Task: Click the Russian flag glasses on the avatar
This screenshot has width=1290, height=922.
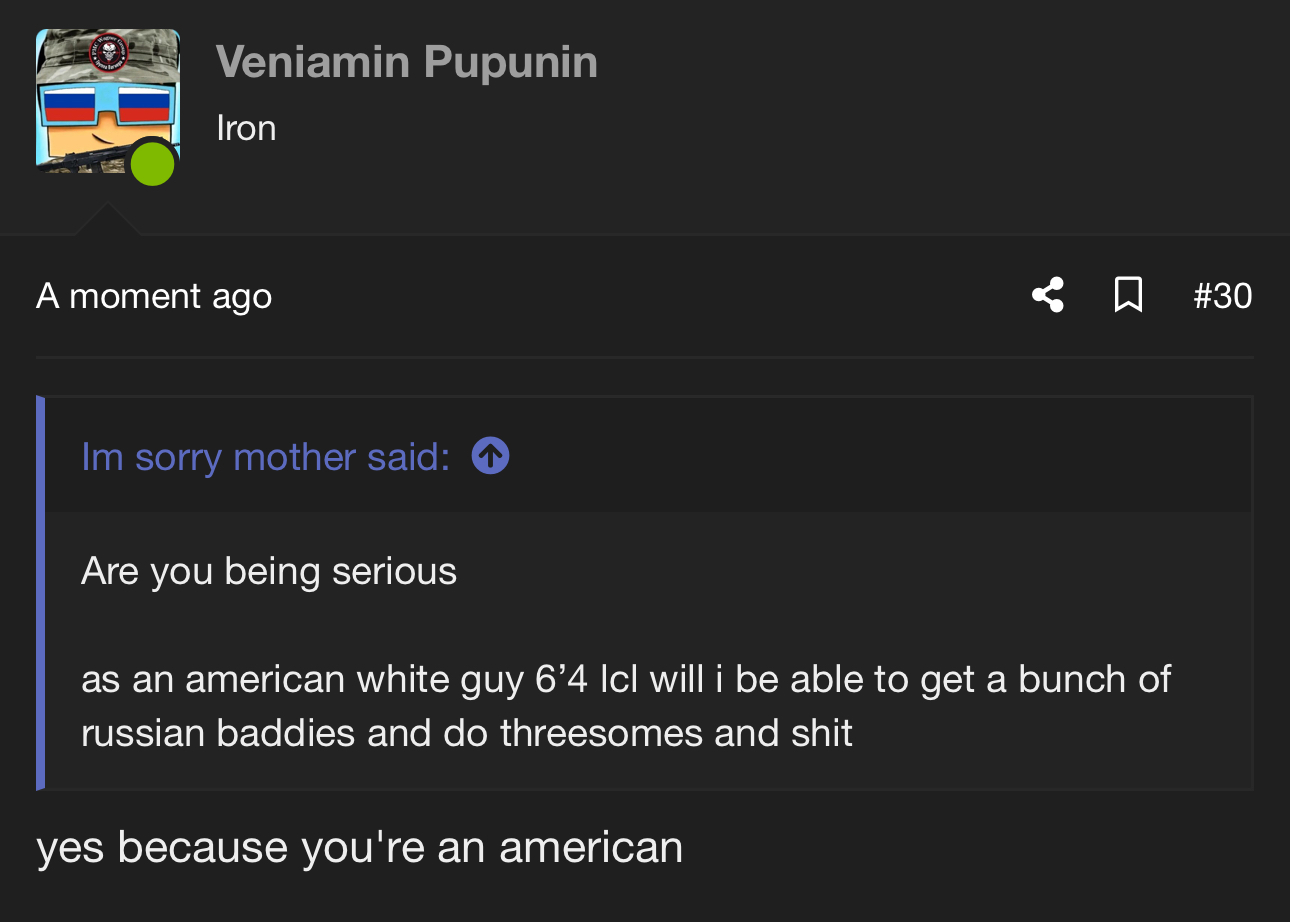Action: point(107,103)
